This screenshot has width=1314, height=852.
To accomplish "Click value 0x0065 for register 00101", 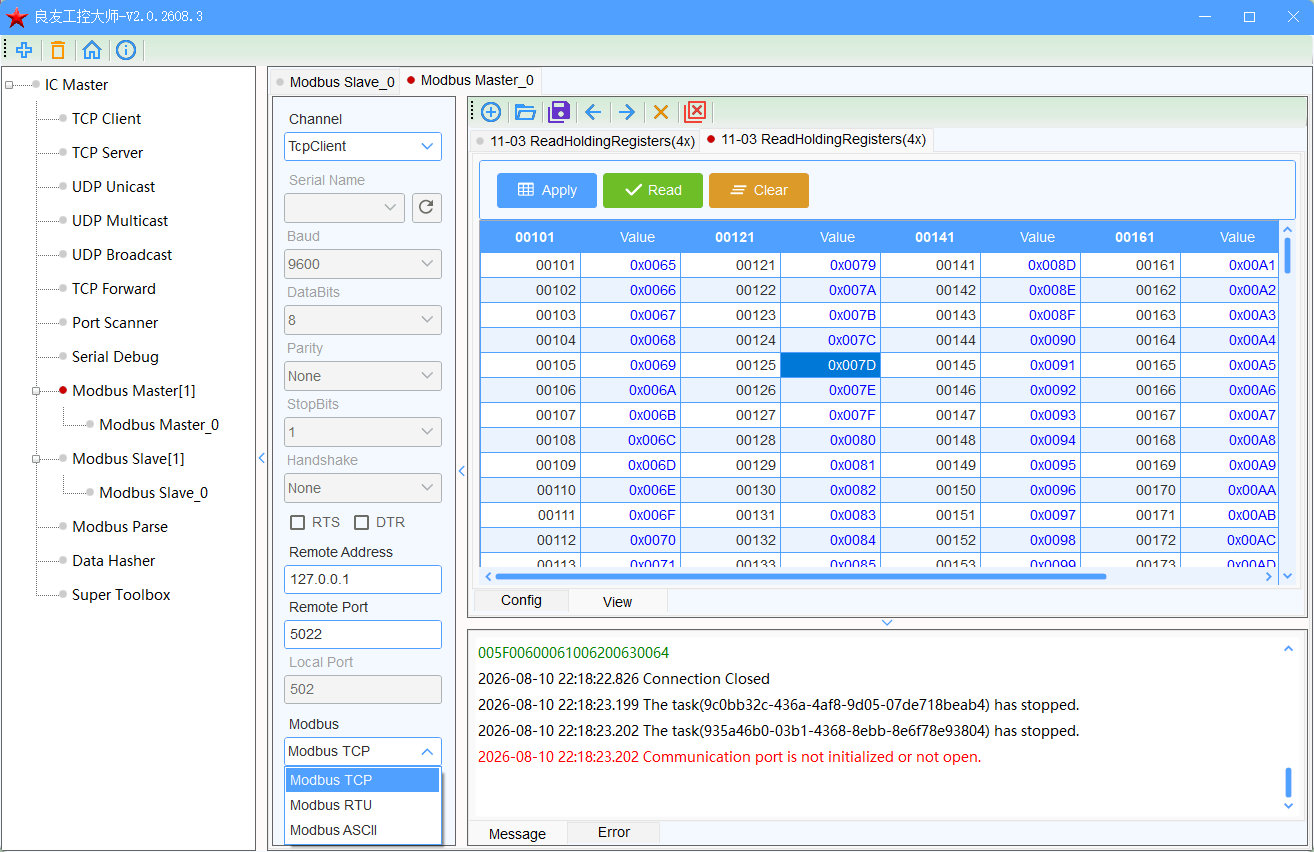I will pyautogui.click(x=630, y=265).
